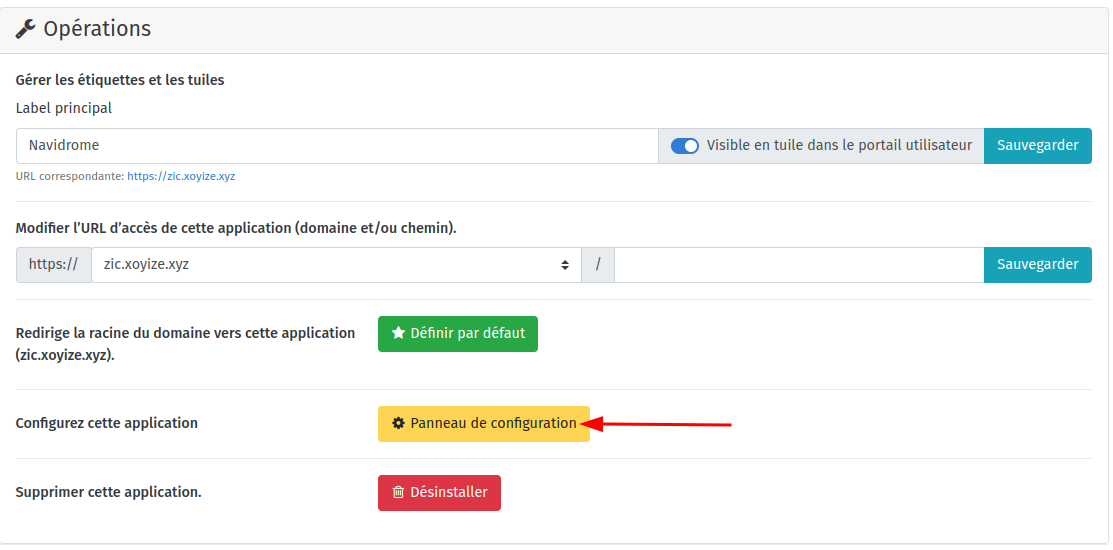1113x550 pixels.
Task: Open the https://zic.xoyize.xyz link
Action: (181, 176)
